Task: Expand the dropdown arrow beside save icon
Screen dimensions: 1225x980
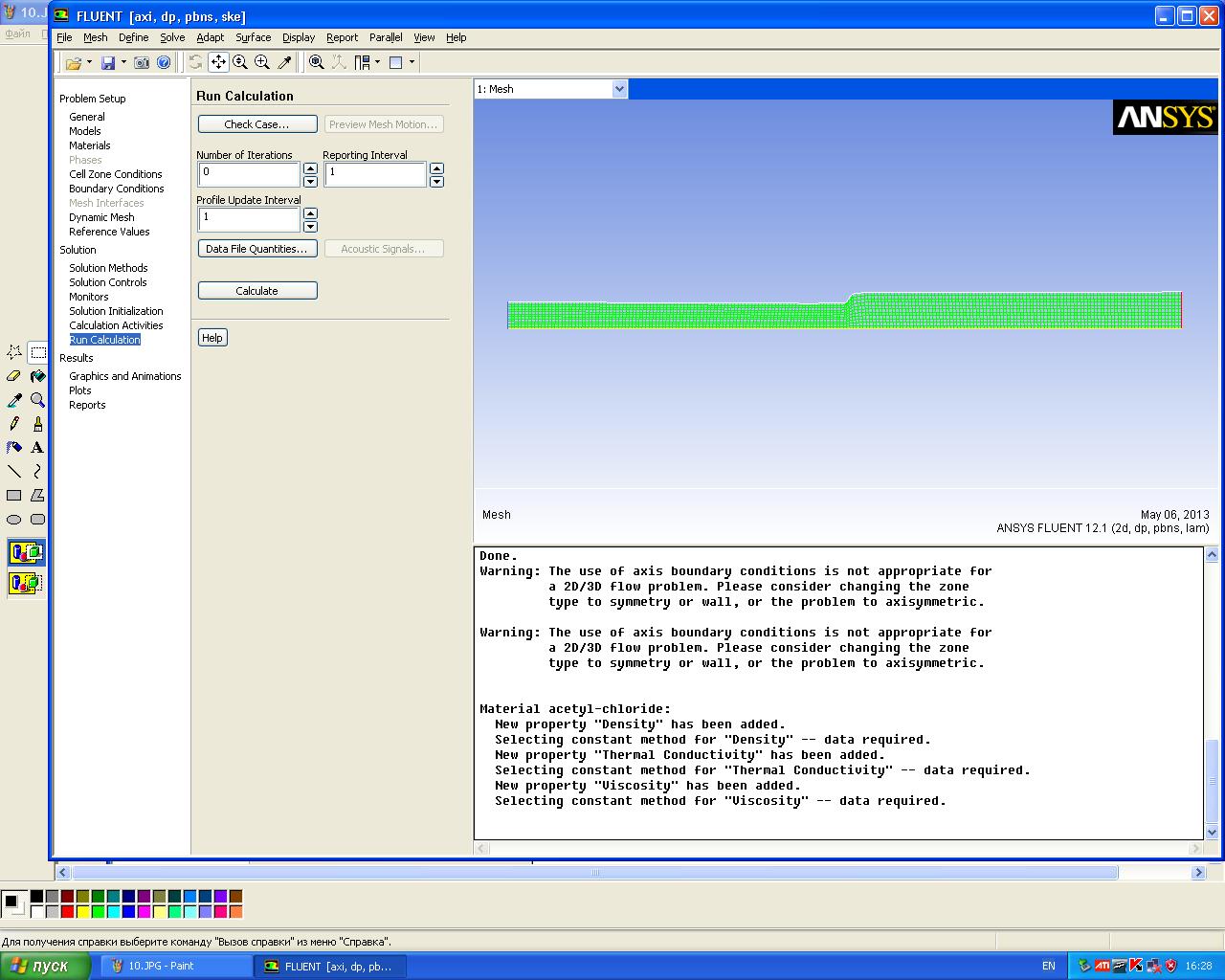Action: (x=123, y=62)
